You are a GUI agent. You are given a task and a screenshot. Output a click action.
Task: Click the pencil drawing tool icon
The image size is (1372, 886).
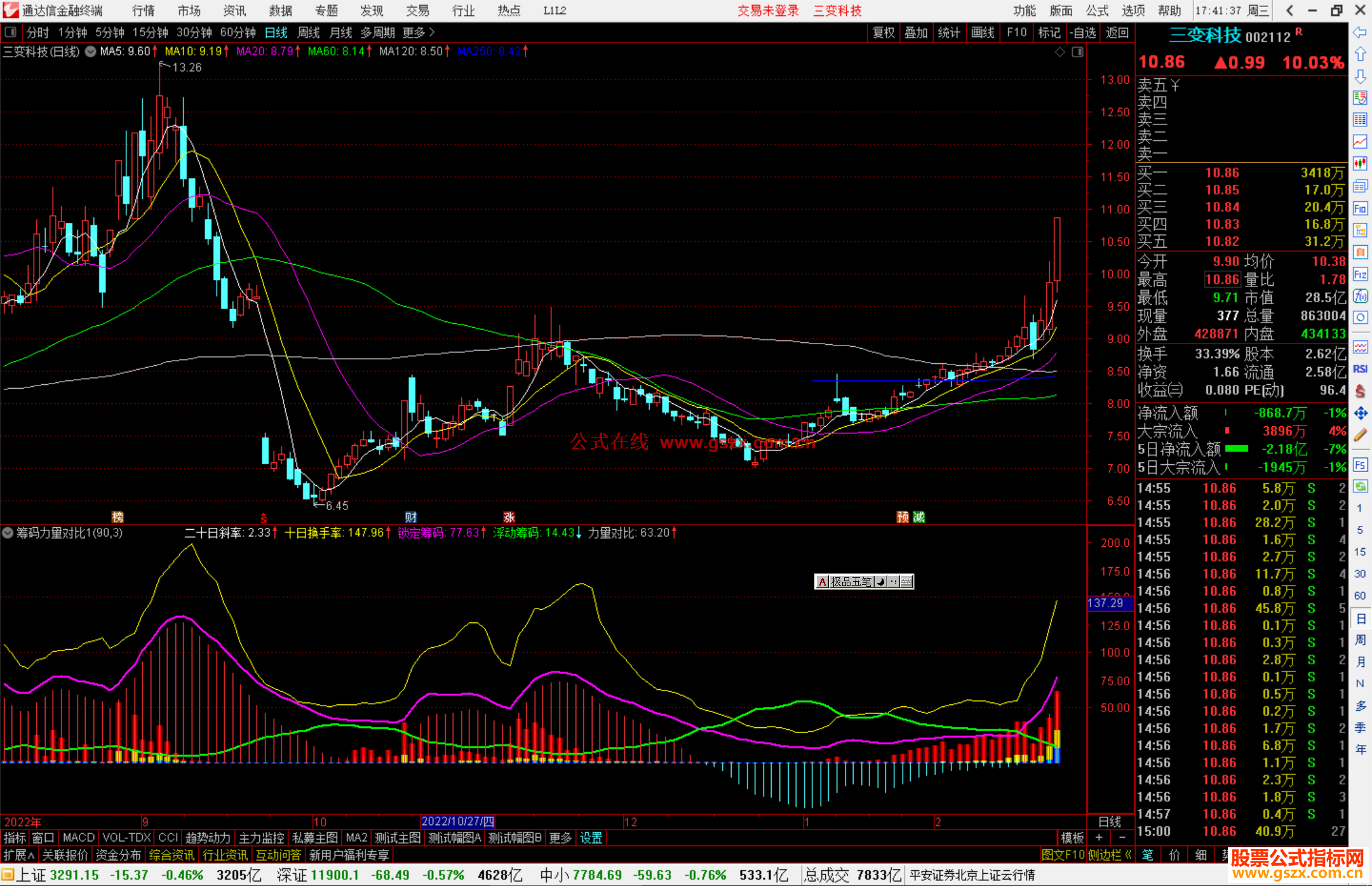(x=1360, y=435)
